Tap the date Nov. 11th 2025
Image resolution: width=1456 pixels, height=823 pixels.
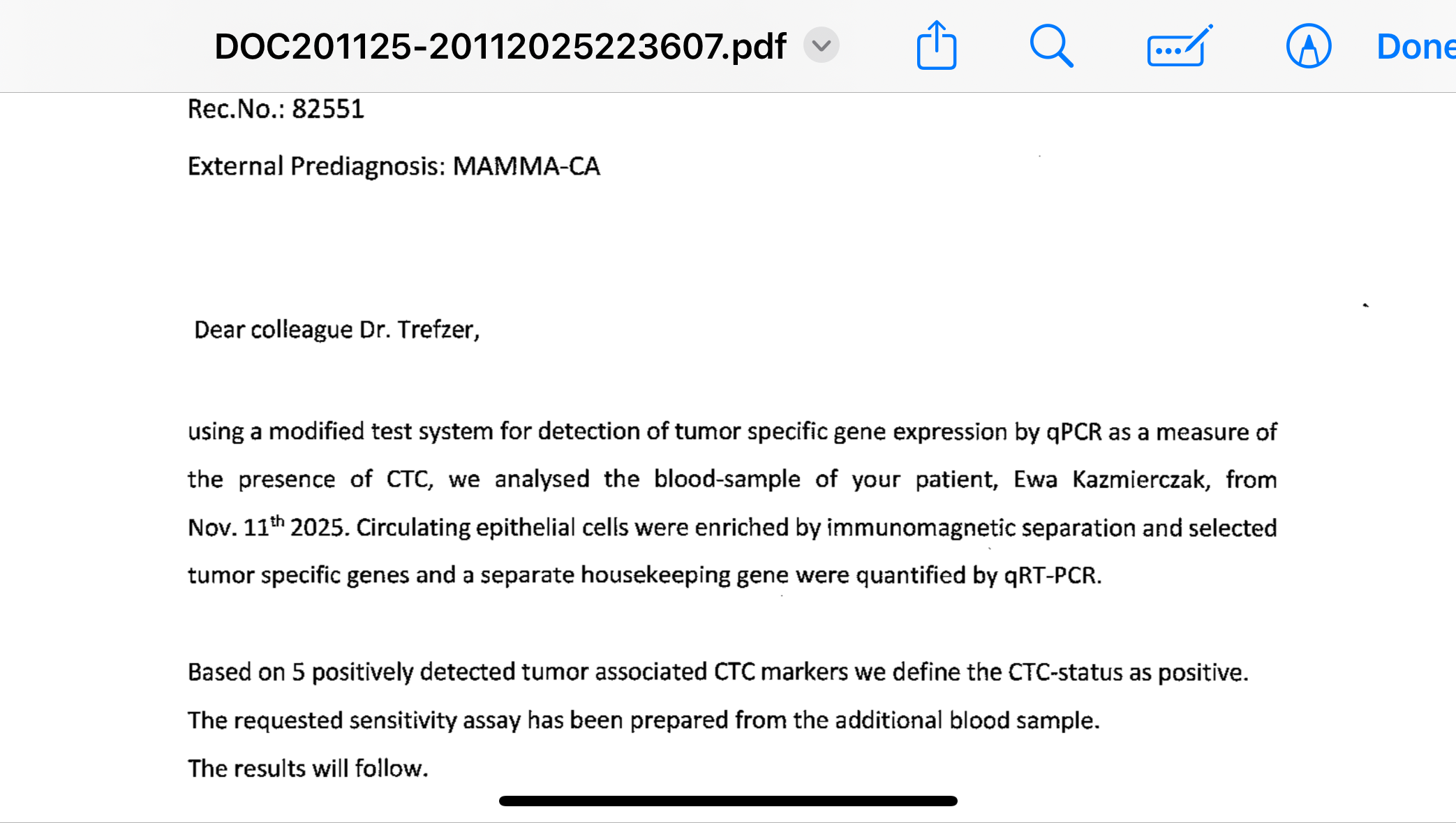268,527
